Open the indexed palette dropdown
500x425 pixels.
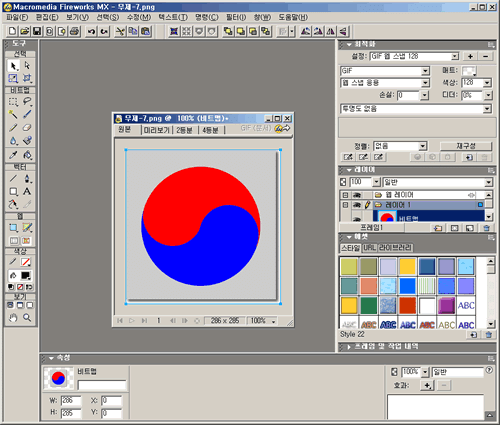coord(425,83)
